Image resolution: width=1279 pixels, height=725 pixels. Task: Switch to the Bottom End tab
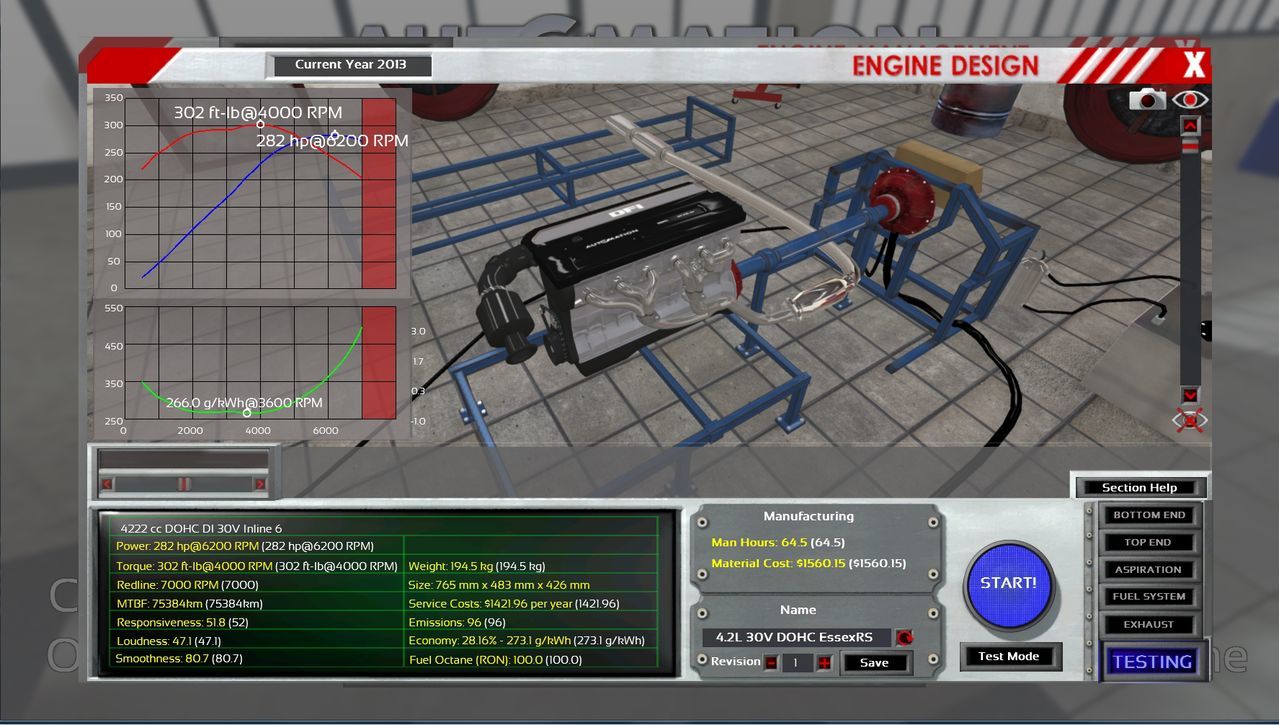[x=1150, y=515]
